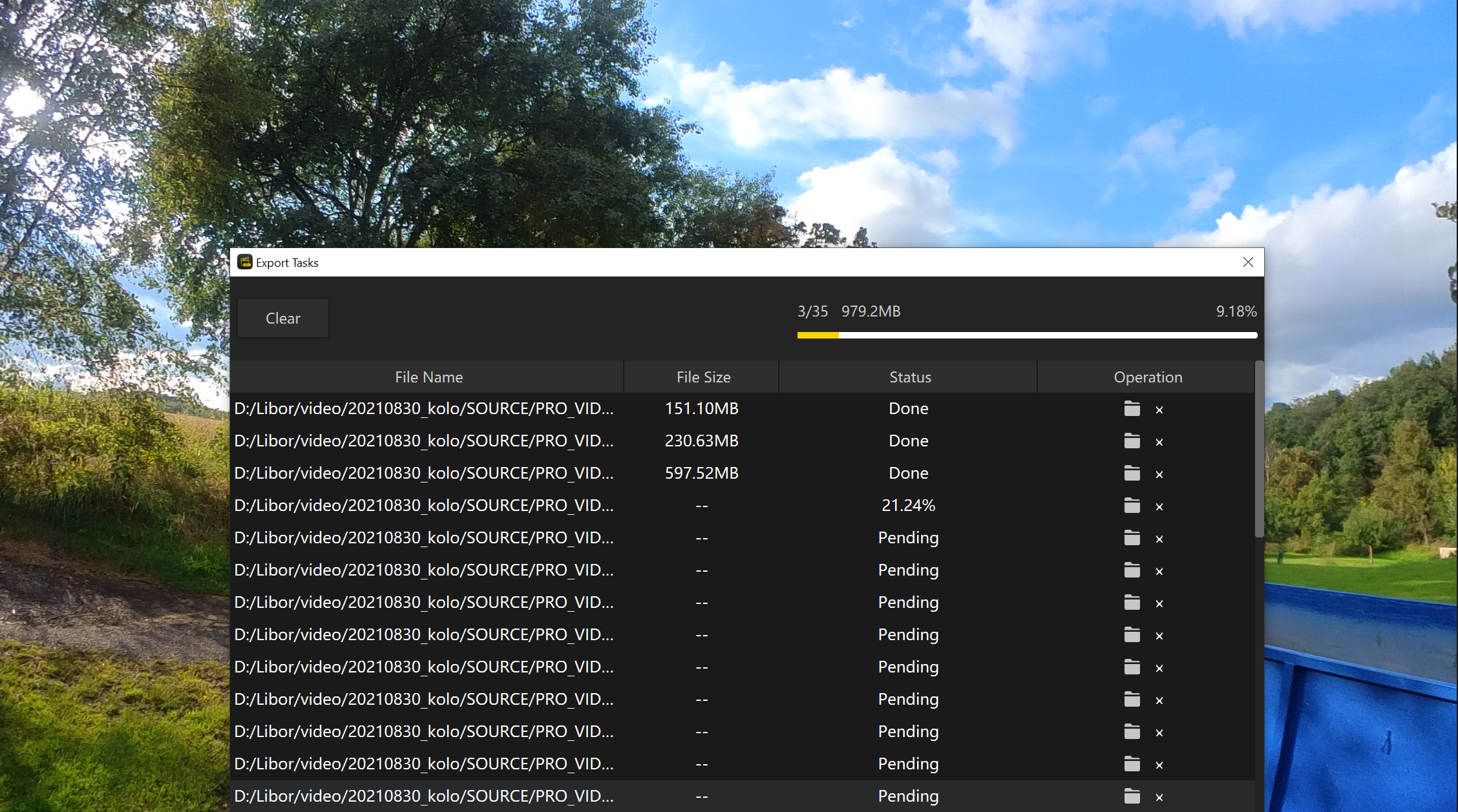Remove the last visible Pending task

coord(1159,797)
